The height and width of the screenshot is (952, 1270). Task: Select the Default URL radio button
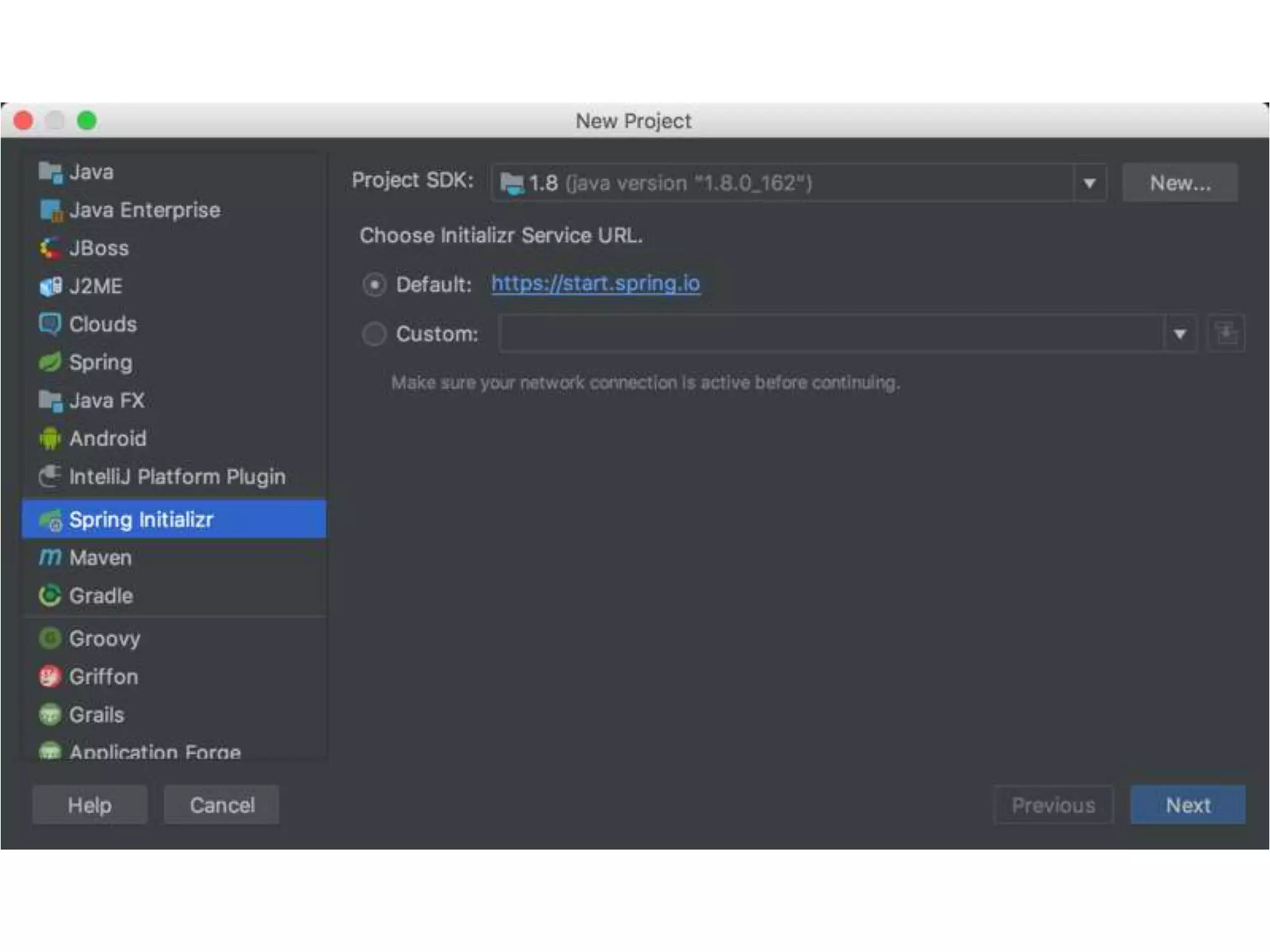click(375, 284)
